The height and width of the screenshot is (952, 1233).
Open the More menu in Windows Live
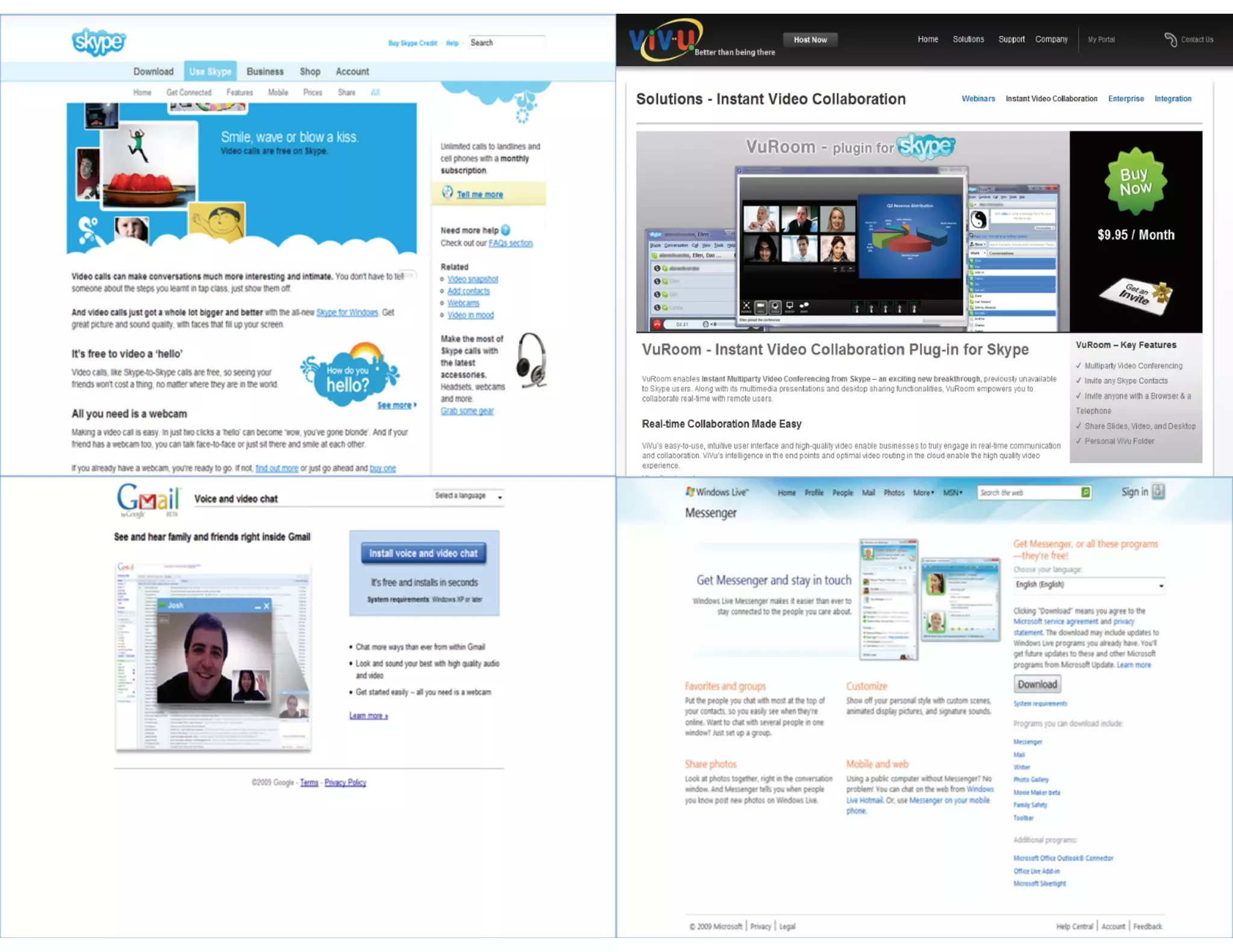(923, 493)
